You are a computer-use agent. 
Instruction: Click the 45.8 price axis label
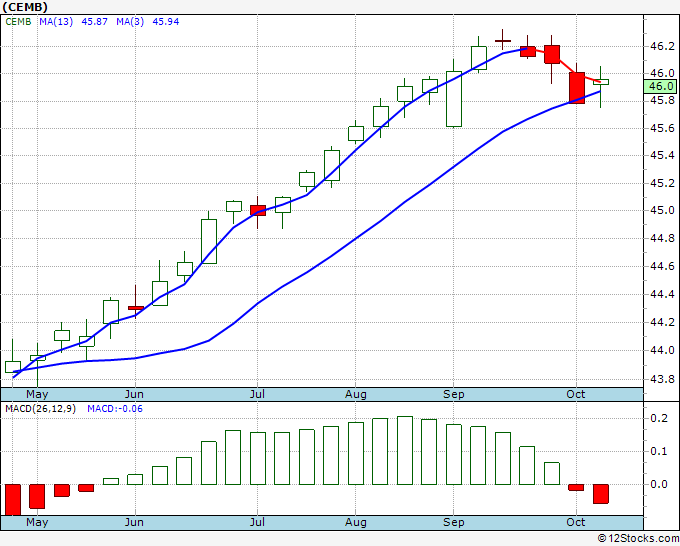tap(662, 101)
